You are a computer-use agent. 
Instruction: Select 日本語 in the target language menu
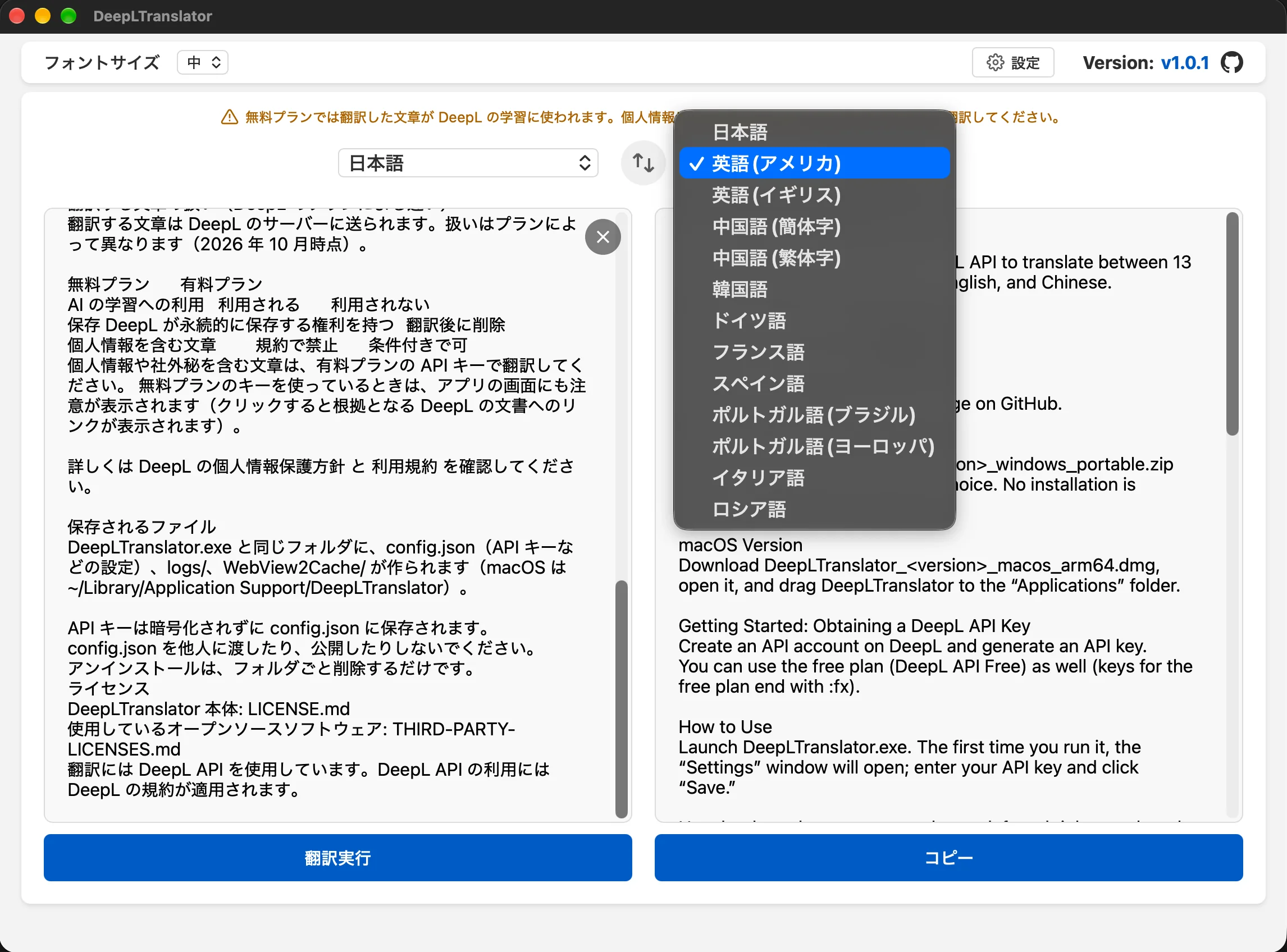(x=814, y=132)
